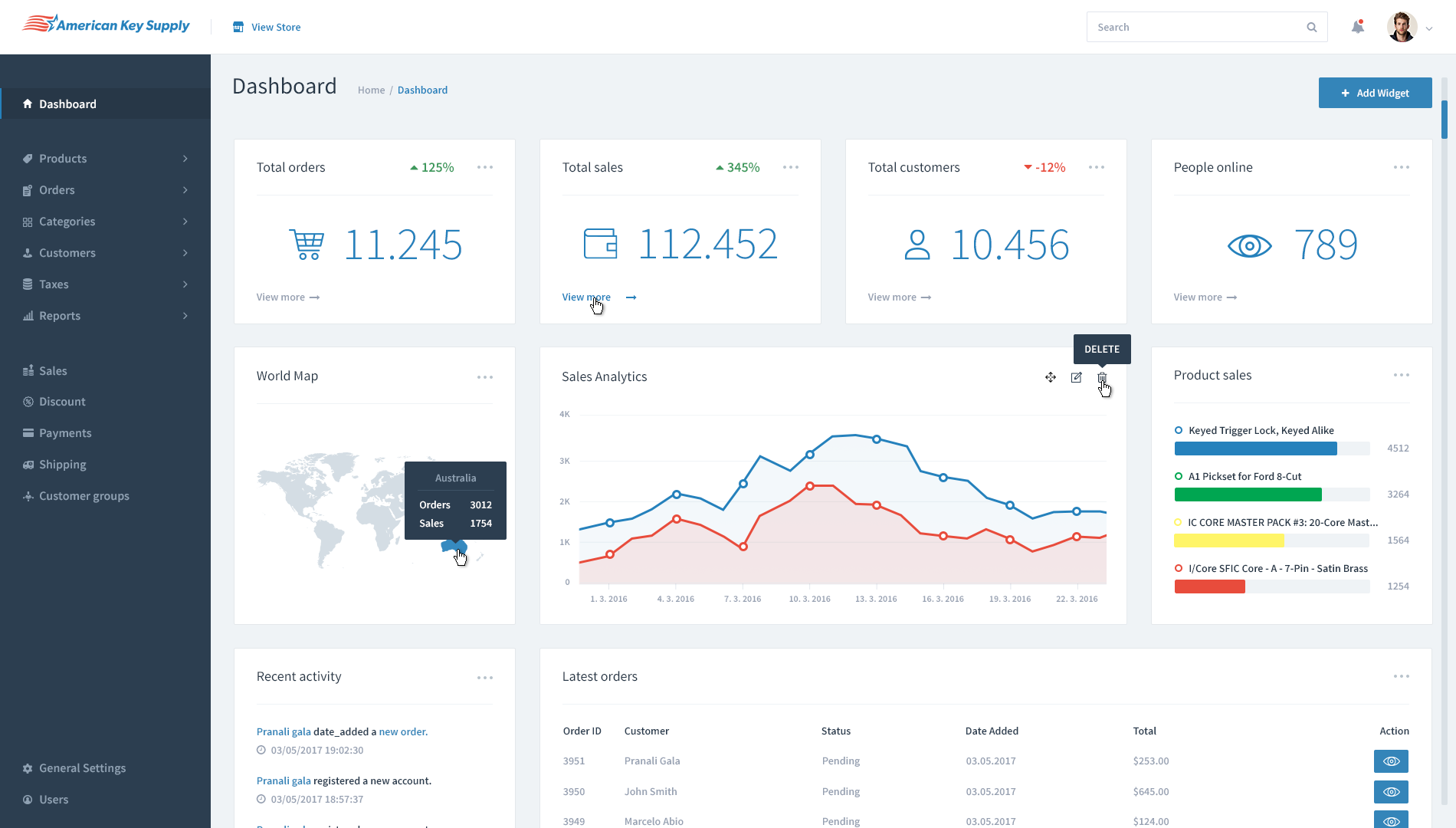The width and height of the screenshot is (1456, 828).
Task: View order 3951 with eye button
Action: point(1391,761)
